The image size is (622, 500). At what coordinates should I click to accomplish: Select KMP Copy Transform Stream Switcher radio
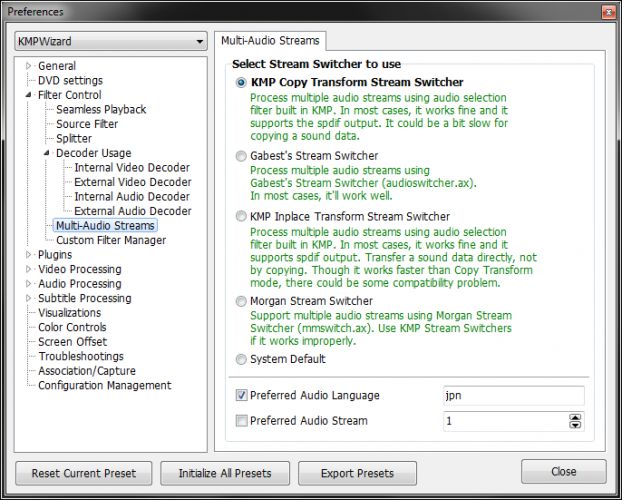241,83
